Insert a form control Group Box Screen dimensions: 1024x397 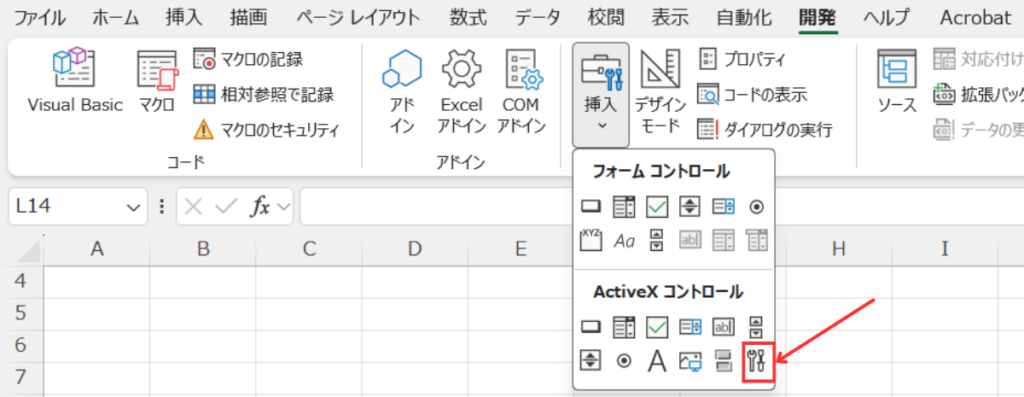pos(590,240)
